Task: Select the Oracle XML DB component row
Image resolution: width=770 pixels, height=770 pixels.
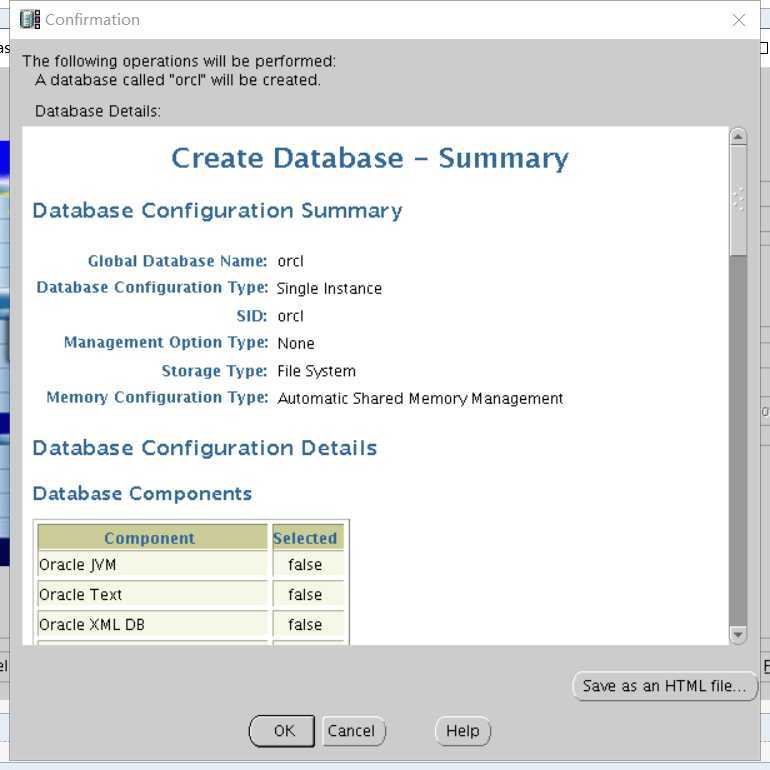Action: coord(191,625)
